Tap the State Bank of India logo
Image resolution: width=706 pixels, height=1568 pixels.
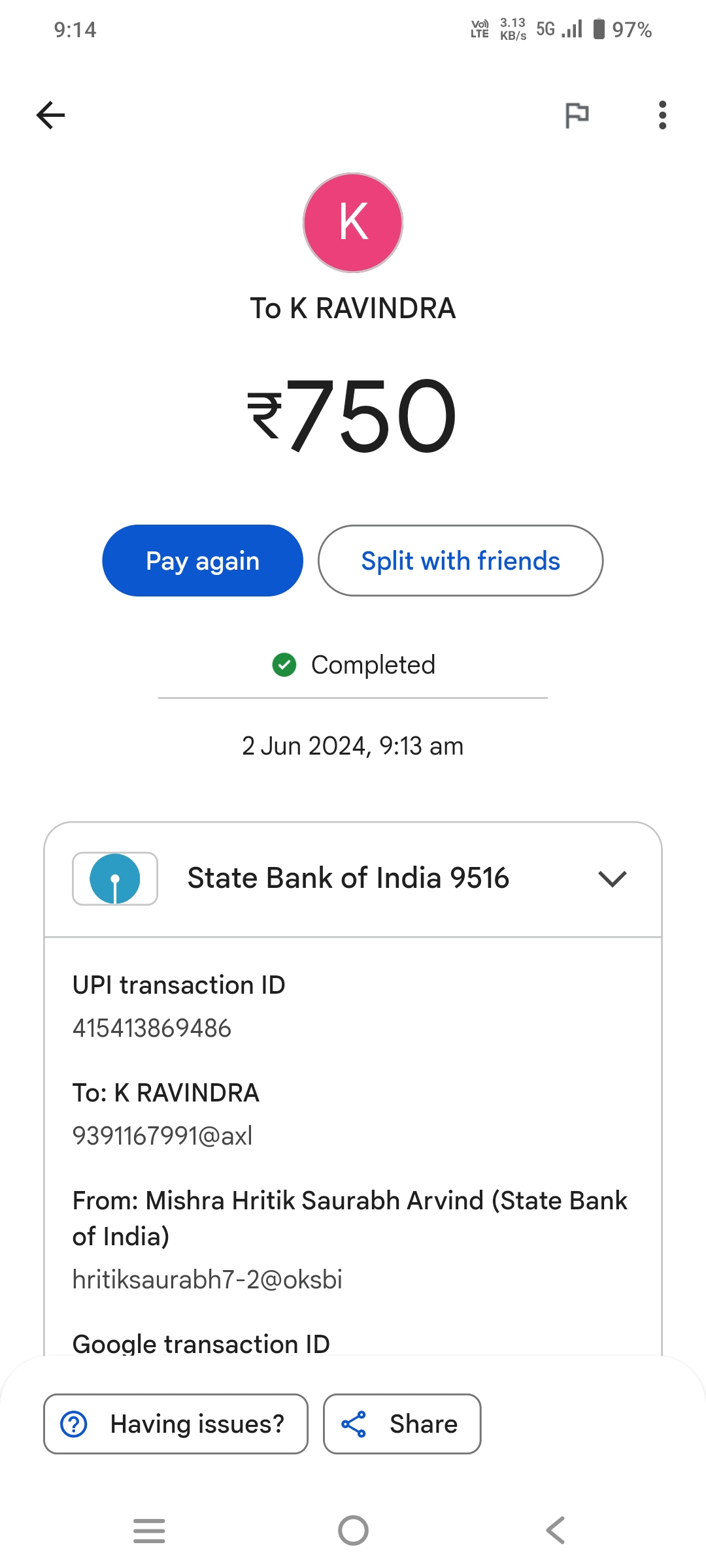pos(115,879)
